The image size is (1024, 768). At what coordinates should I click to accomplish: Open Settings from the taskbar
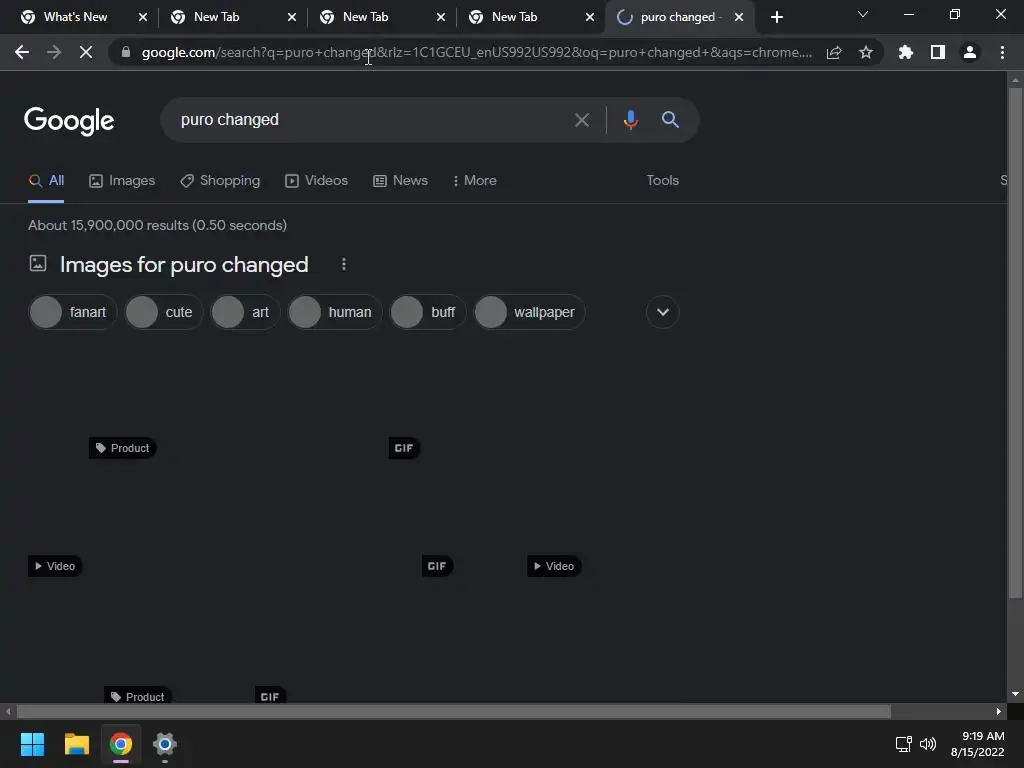click(165, 744)
